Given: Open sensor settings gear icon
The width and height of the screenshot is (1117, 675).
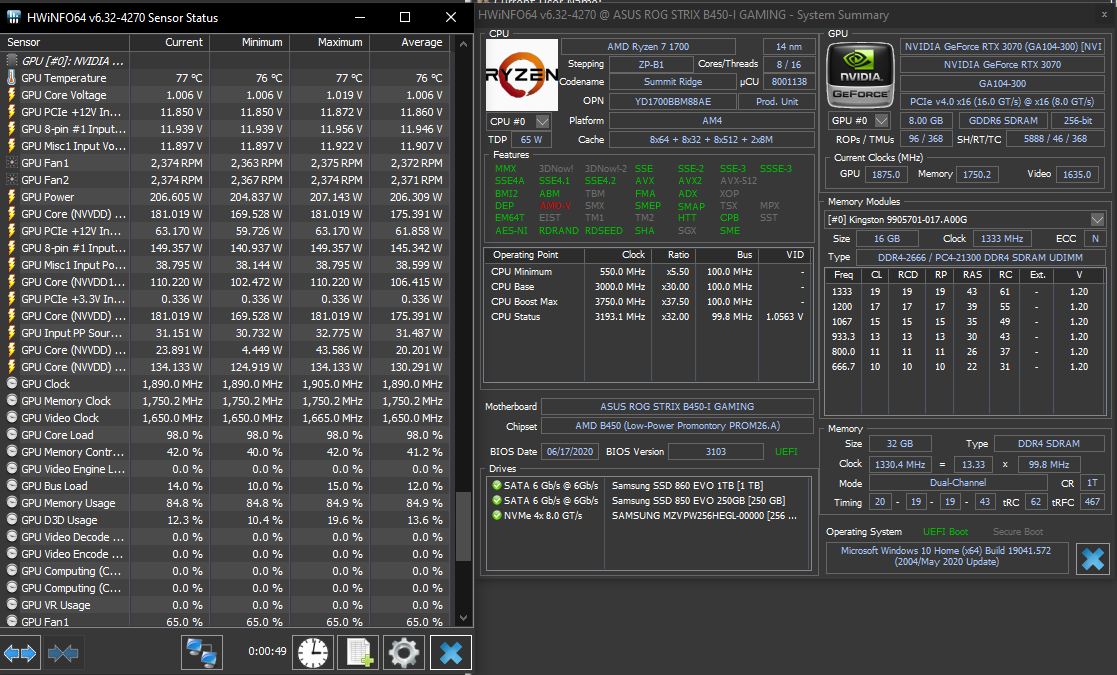Looking at the screenshot, I should pos(404,653).
